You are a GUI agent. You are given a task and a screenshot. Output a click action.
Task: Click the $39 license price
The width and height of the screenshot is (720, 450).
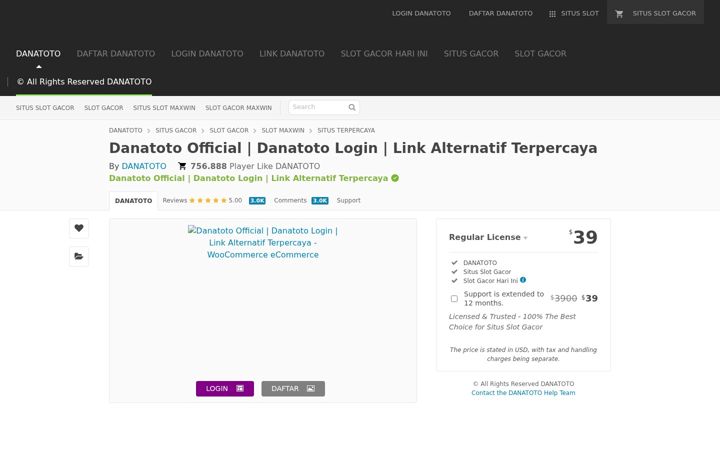pos(583,237)
